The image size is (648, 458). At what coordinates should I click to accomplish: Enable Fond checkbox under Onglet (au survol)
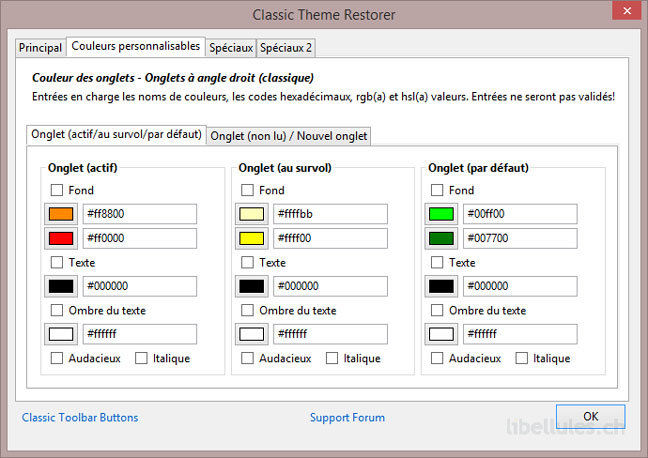click(247, 190)
